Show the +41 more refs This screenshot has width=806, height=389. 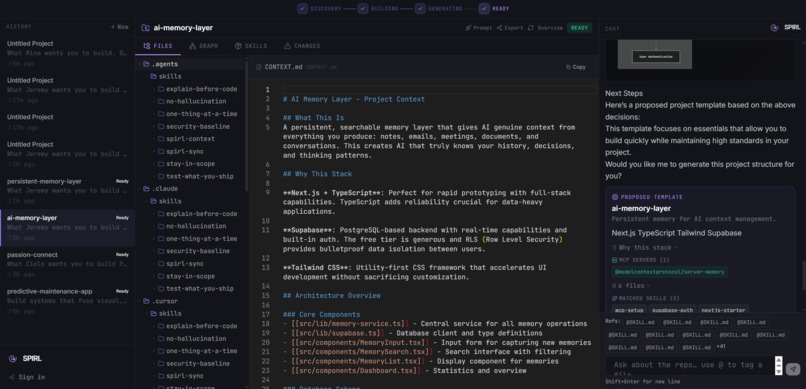pyautogui.click(x=721, y=347)
